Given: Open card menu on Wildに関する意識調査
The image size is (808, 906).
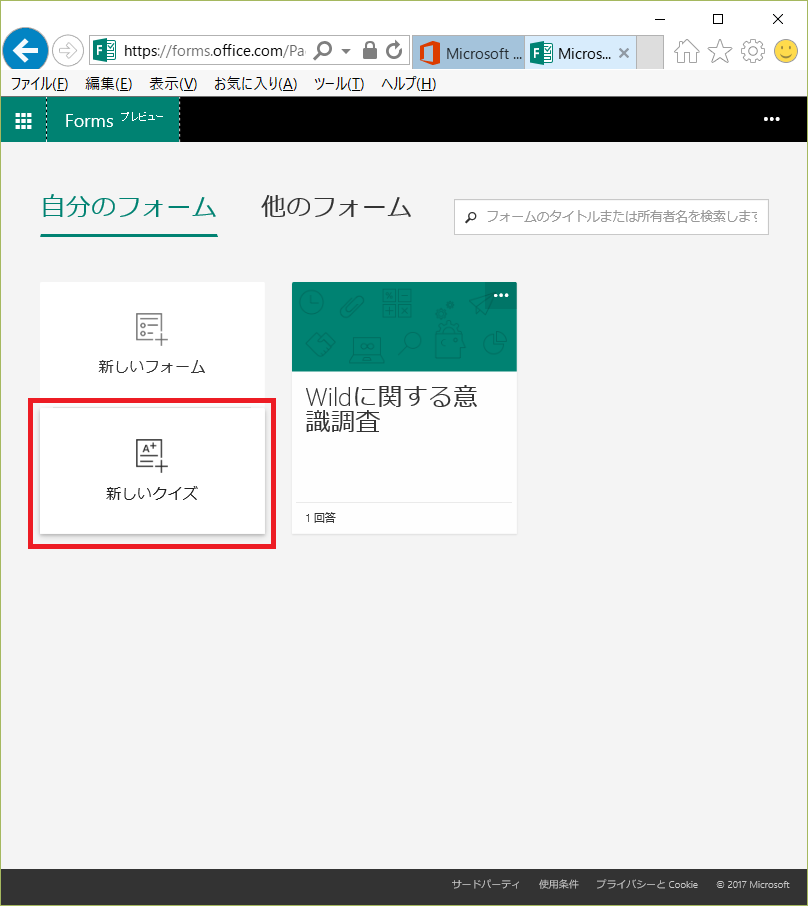Looking at the screenshot, I should pos(501,295).
